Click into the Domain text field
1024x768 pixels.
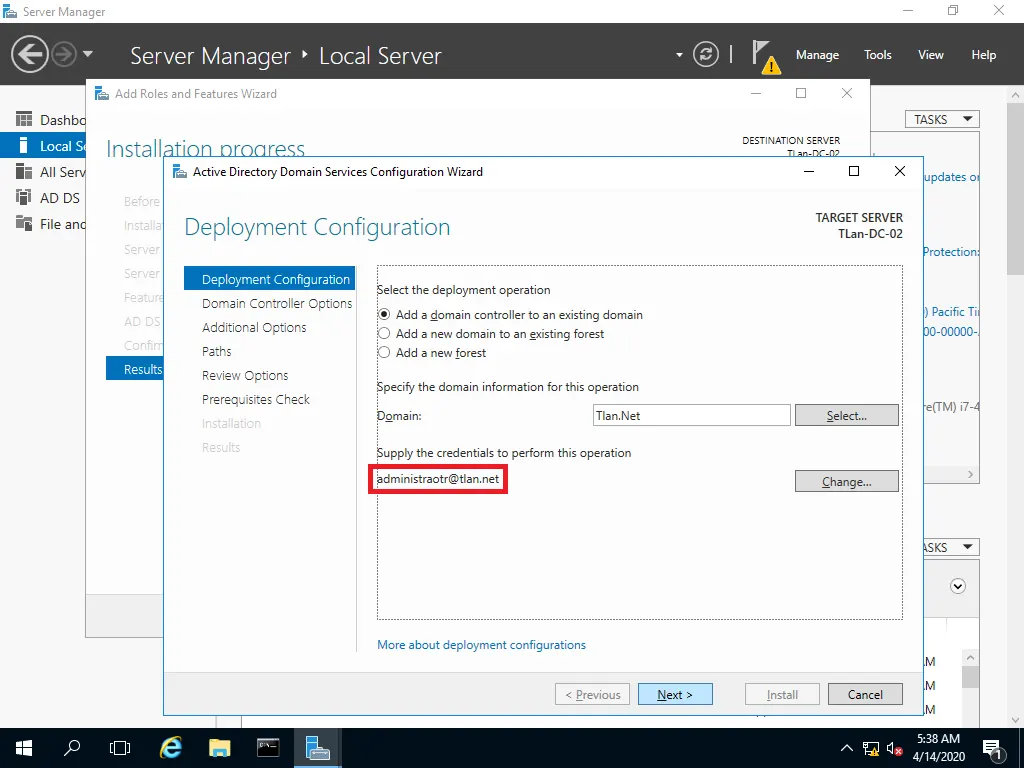point(692,415)
